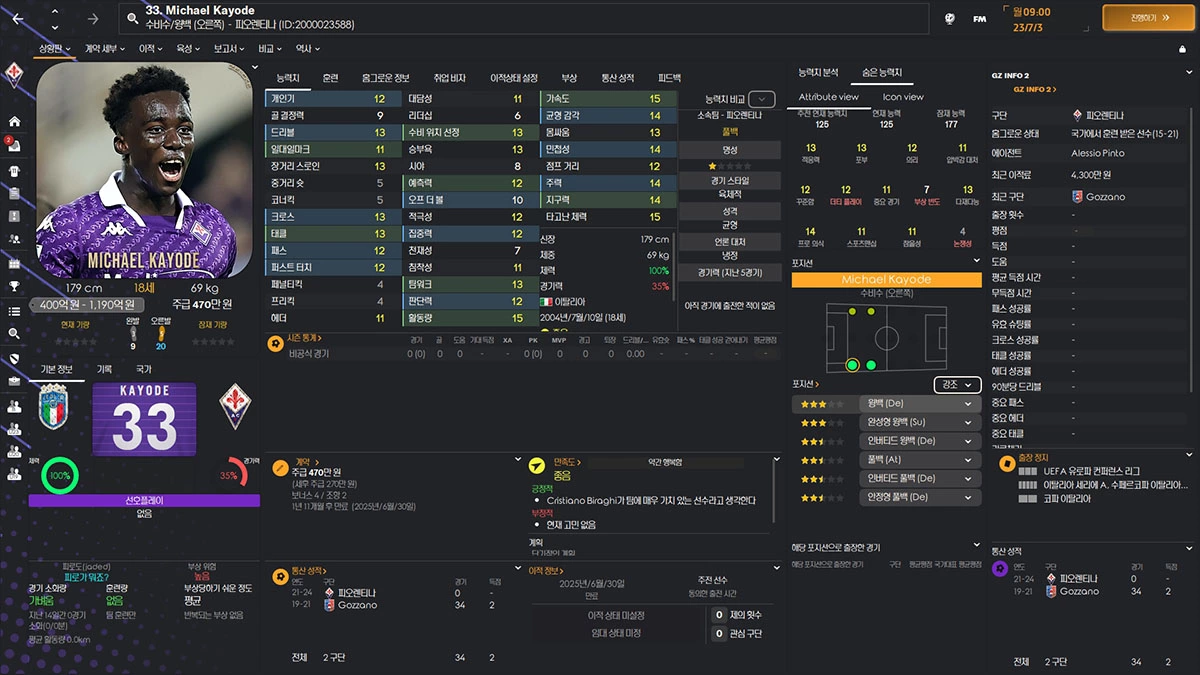Open the world globe icon in top bar

[x=950, y=18]
